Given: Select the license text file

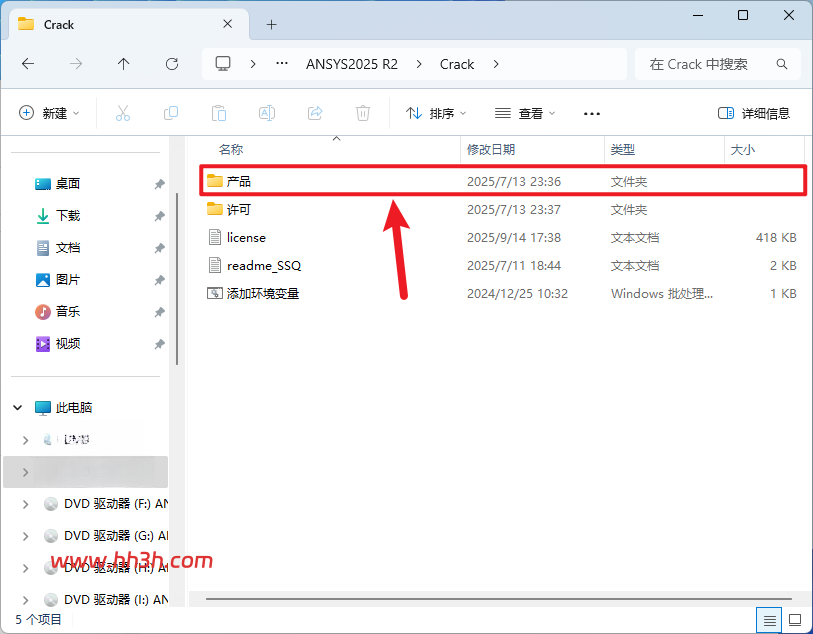Looking at the screenshot, I should 503,237.
